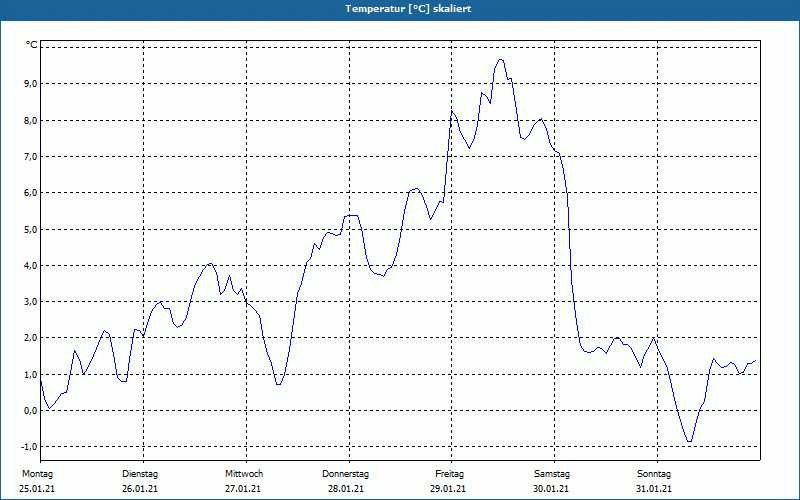This screenshot has width=800, height=500.
Task: Click the '-1,0' y-axis label
Action: [x=30, y=446]
